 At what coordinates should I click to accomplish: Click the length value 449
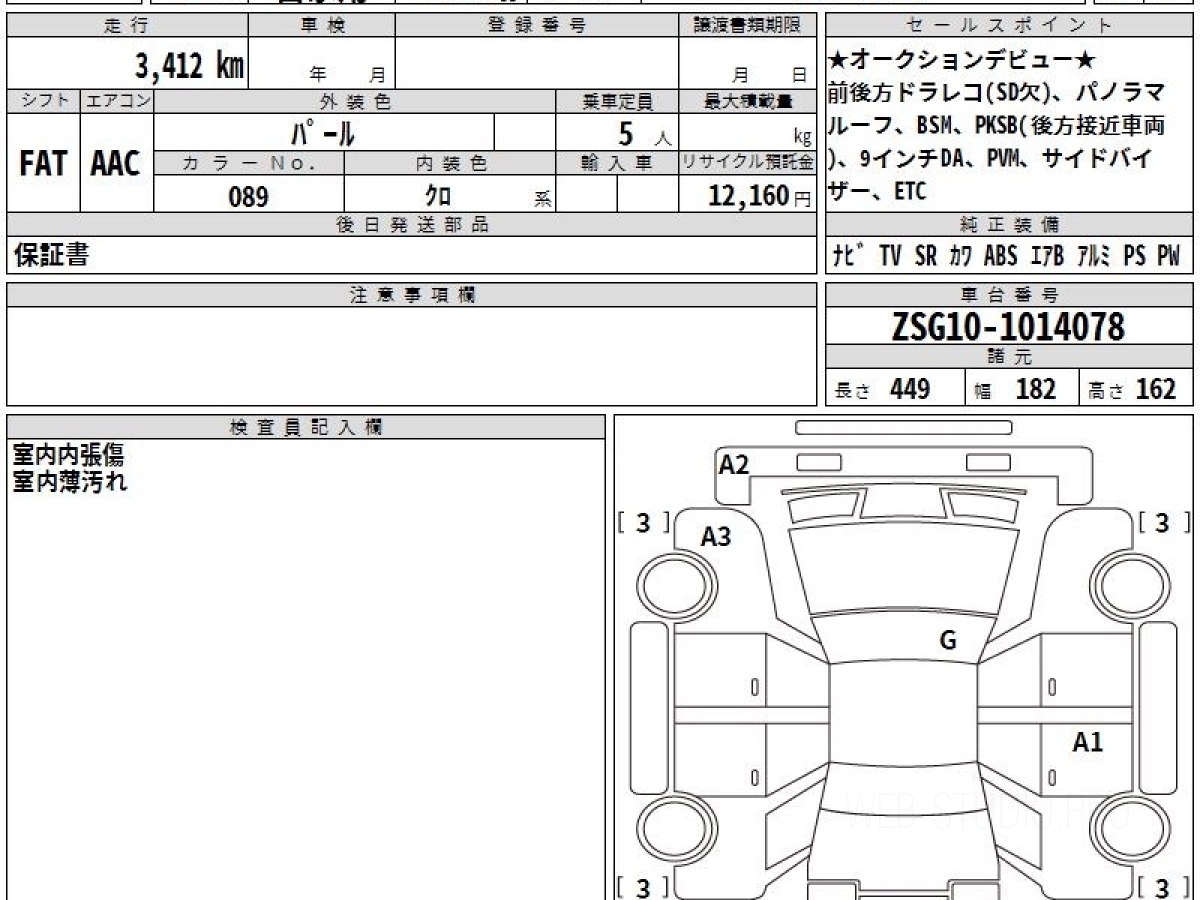click(x=909, y=390)
